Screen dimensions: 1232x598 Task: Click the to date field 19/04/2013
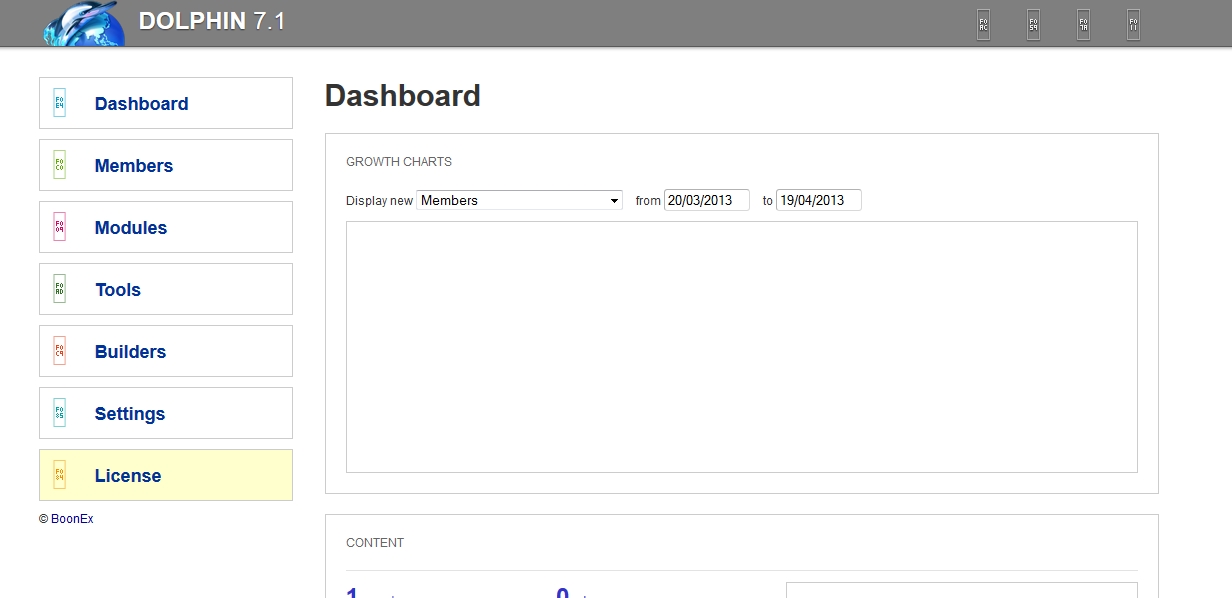coord(819,200)
